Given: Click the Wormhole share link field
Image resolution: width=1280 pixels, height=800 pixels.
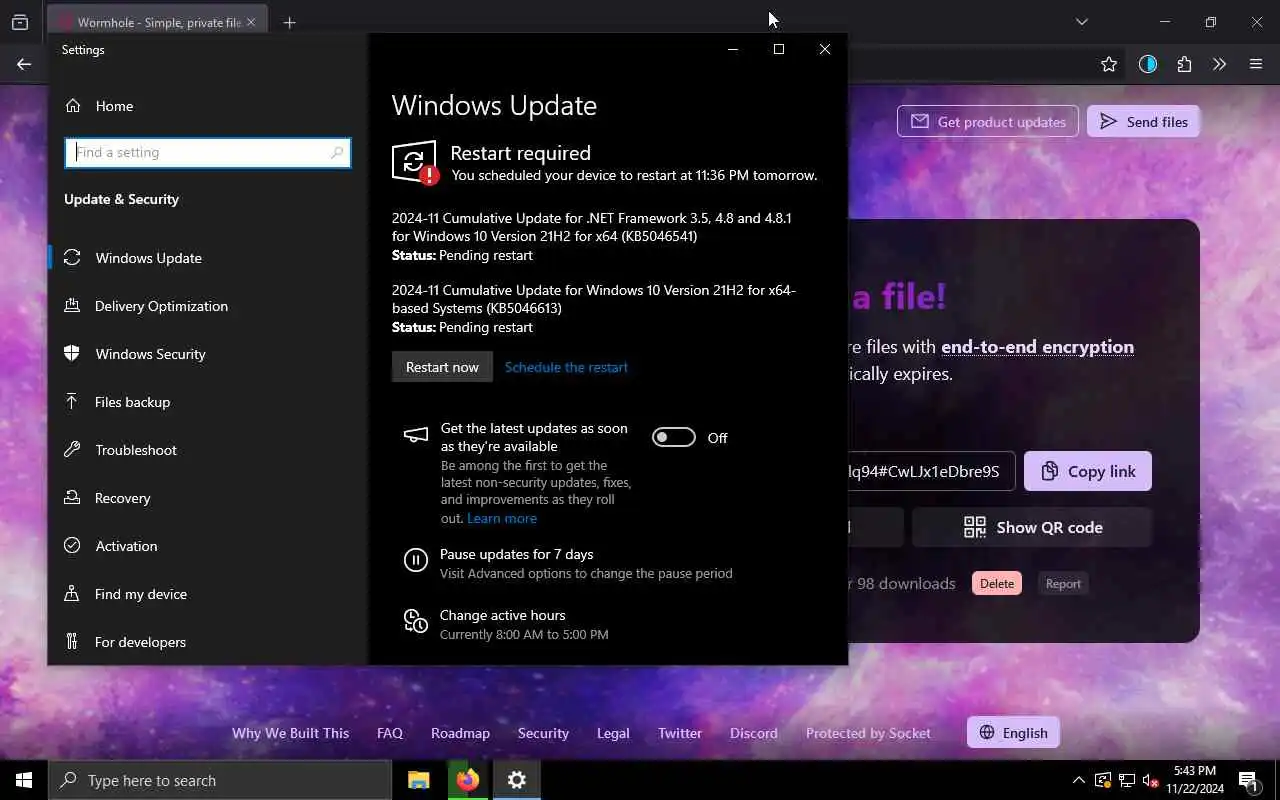Looking at the screenshot, I should click(x=931, y=471).
